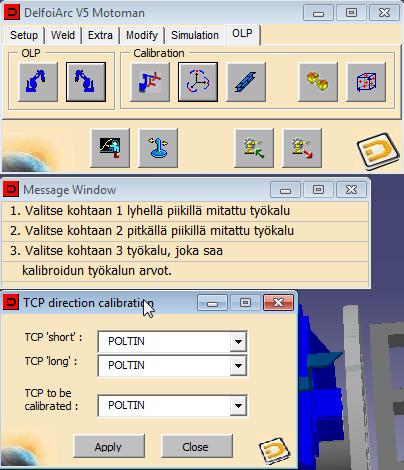Close the Message Window
The image size is (404, 470).
click(x=352, y=190)
